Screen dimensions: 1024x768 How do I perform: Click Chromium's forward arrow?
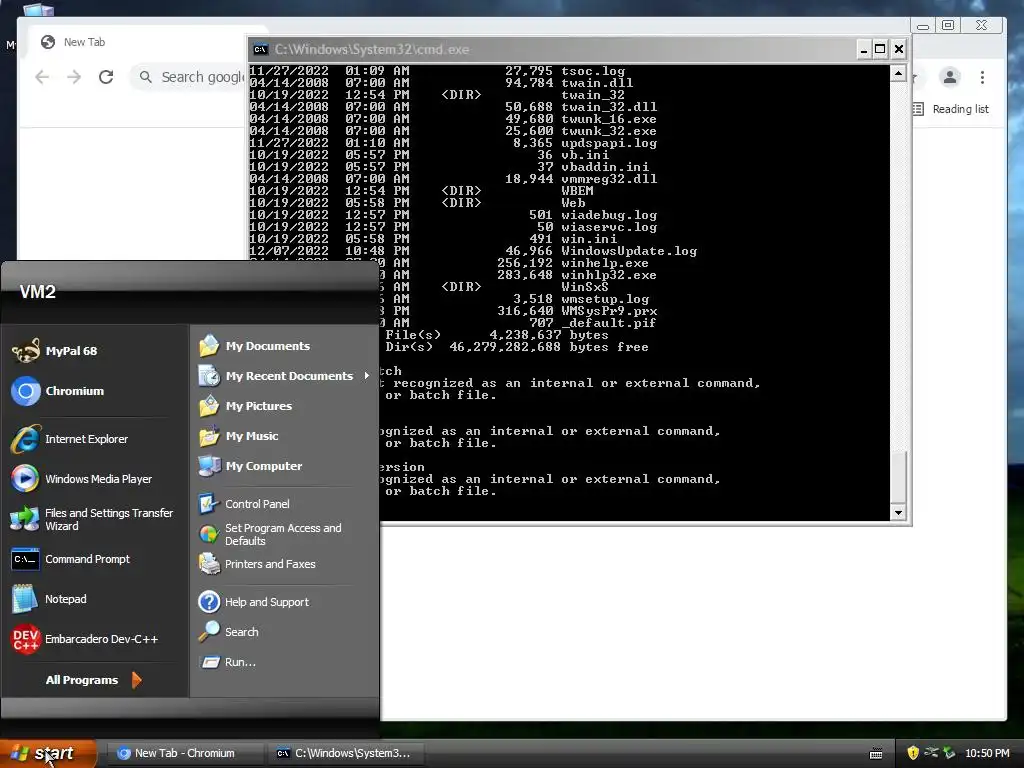(x=74, y=77)
